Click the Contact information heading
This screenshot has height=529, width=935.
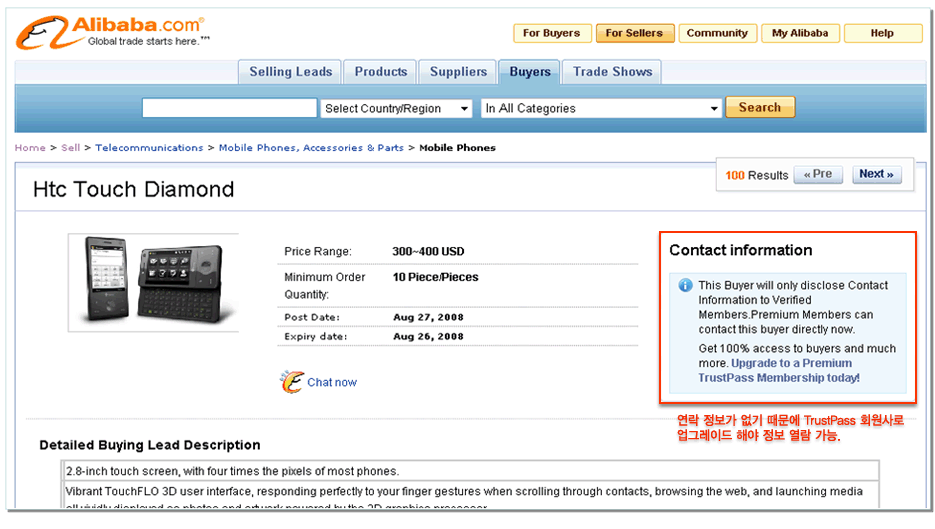(741, 250)
